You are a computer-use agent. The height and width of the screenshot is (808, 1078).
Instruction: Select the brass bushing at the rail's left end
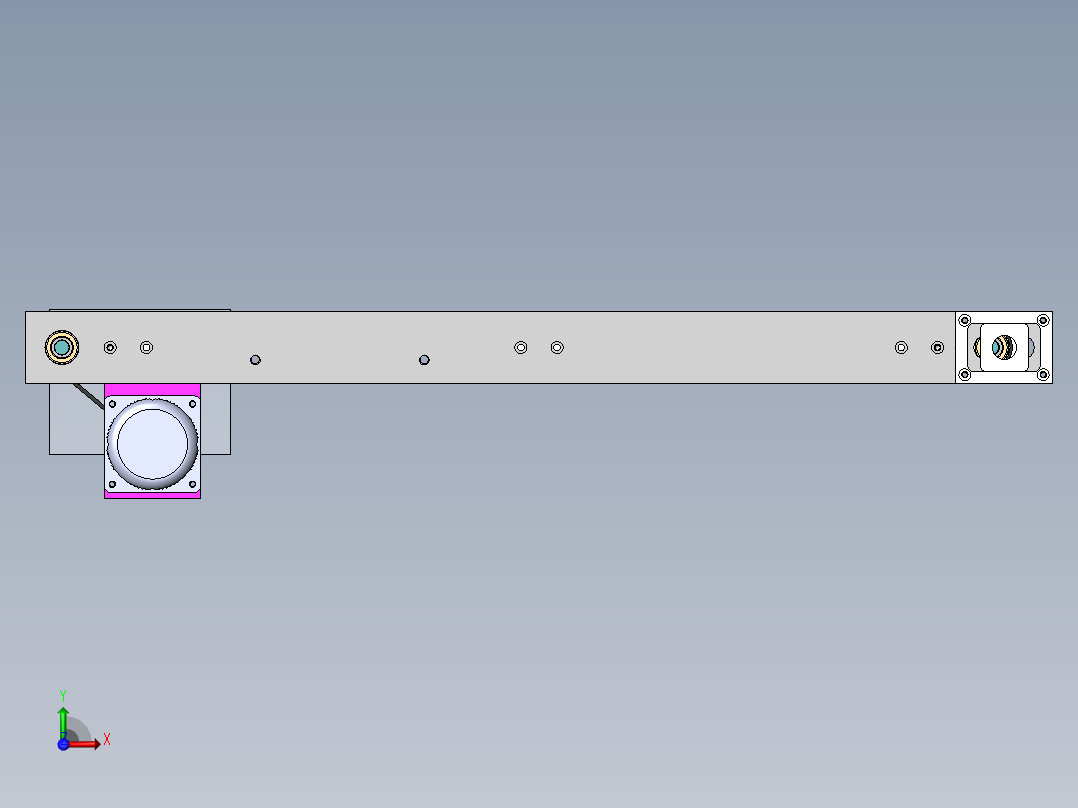tap(62, 347)
